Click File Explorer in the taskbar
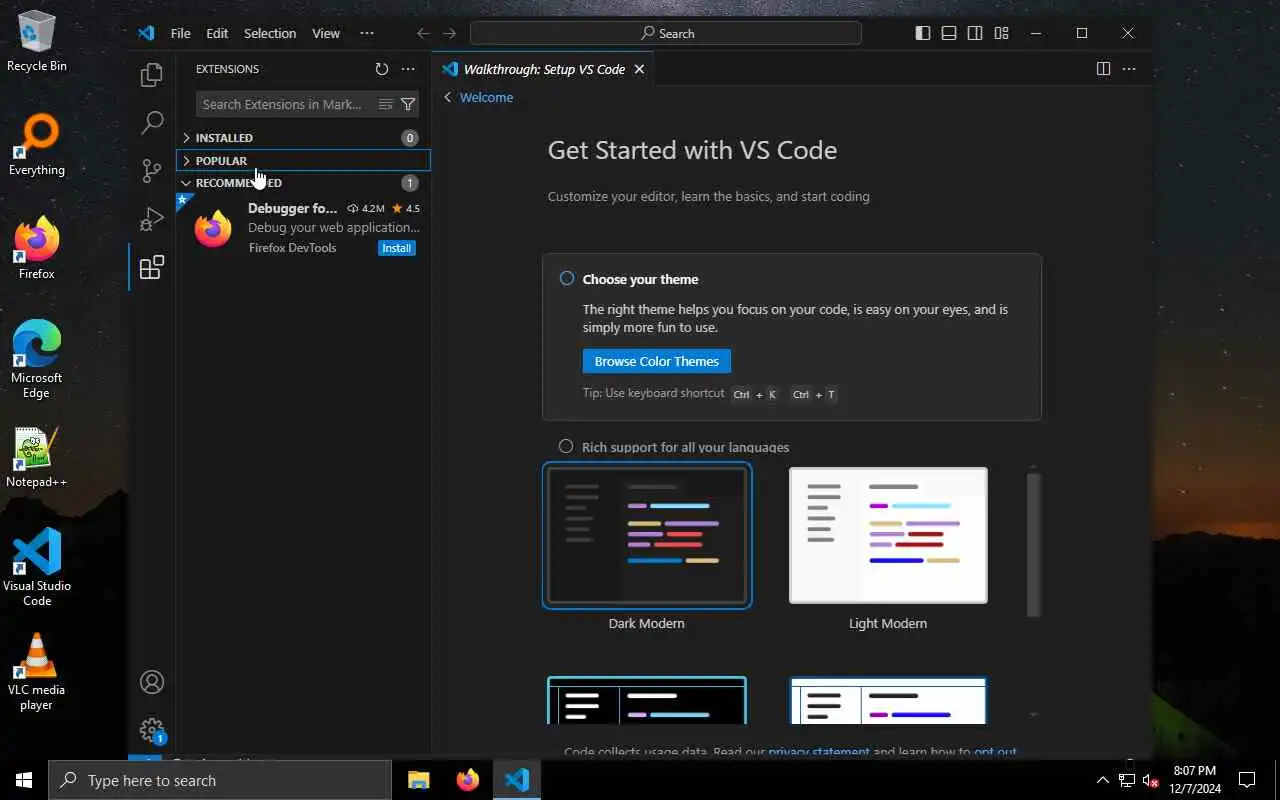The width and height of the screenshot is (1280, 800). [418, 780]
